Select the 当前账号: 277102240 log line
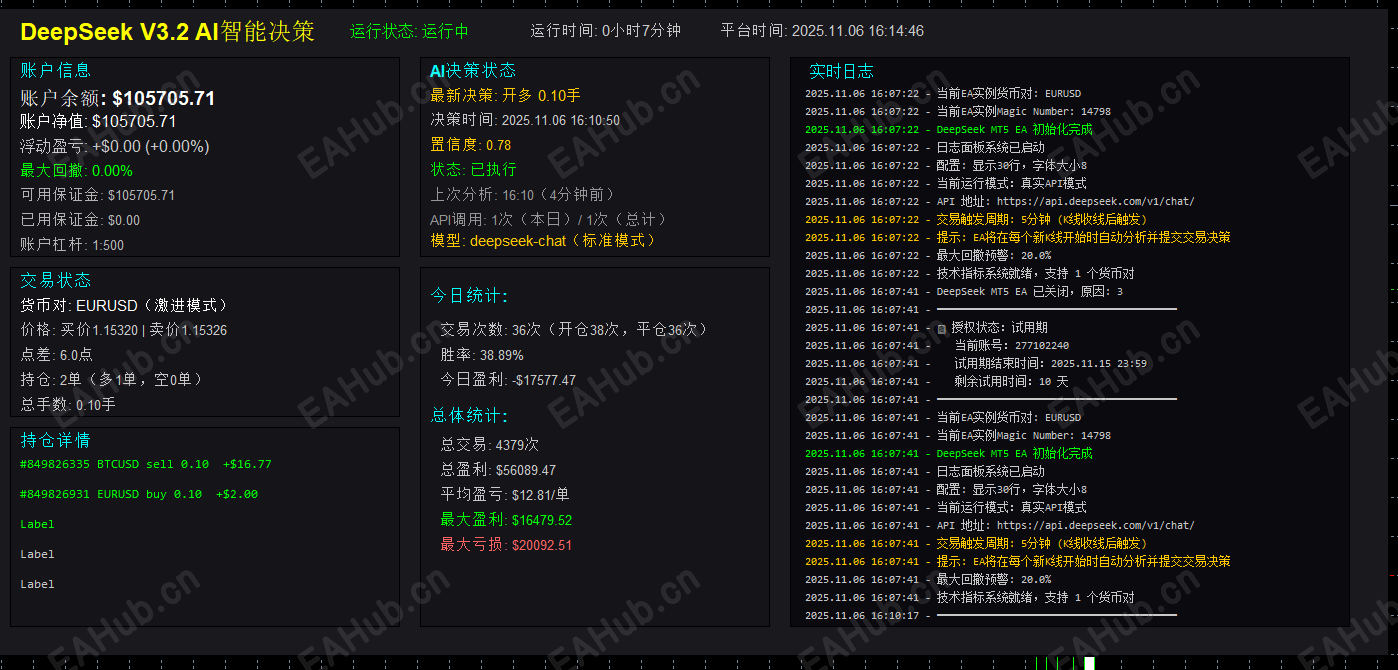 [937, 346]
